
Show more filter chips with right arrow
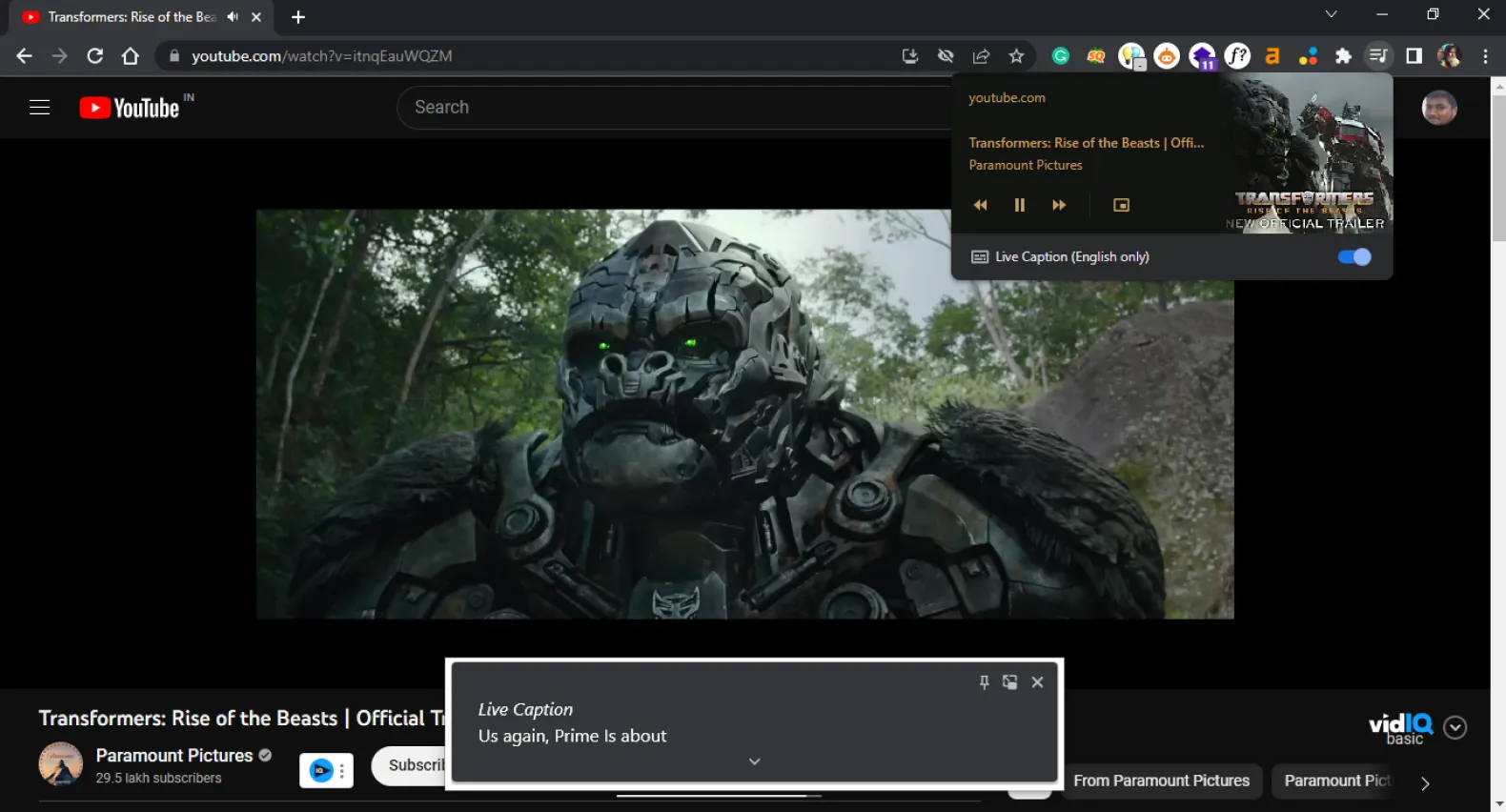point(1425,783)
